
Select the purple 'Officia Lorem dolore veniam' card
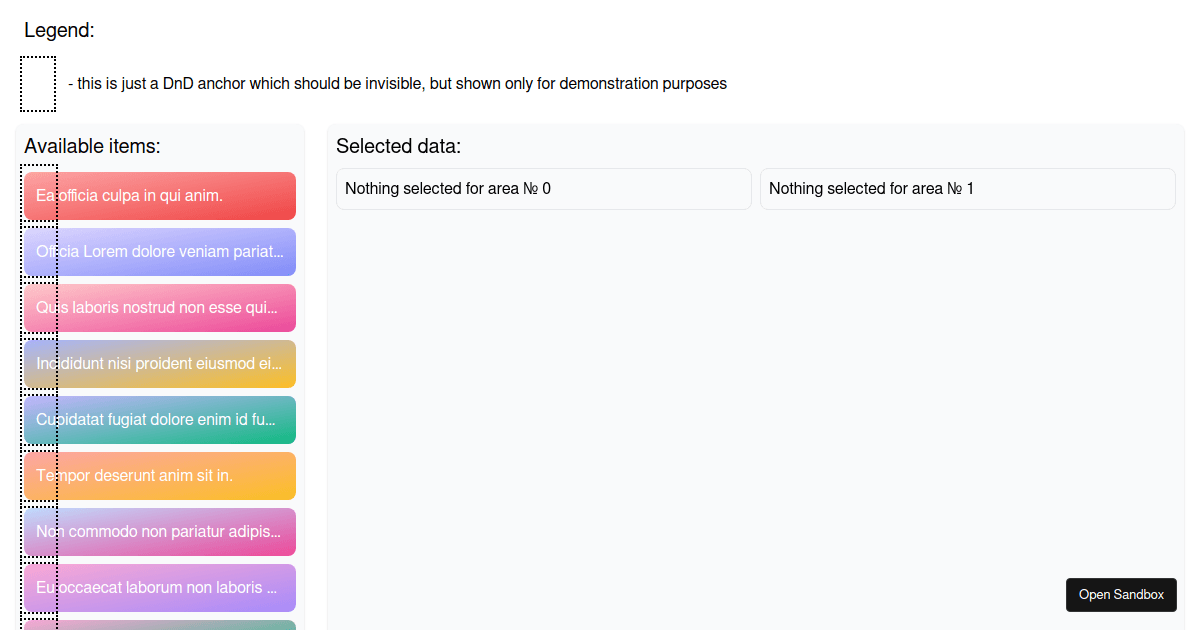point(175,252)
